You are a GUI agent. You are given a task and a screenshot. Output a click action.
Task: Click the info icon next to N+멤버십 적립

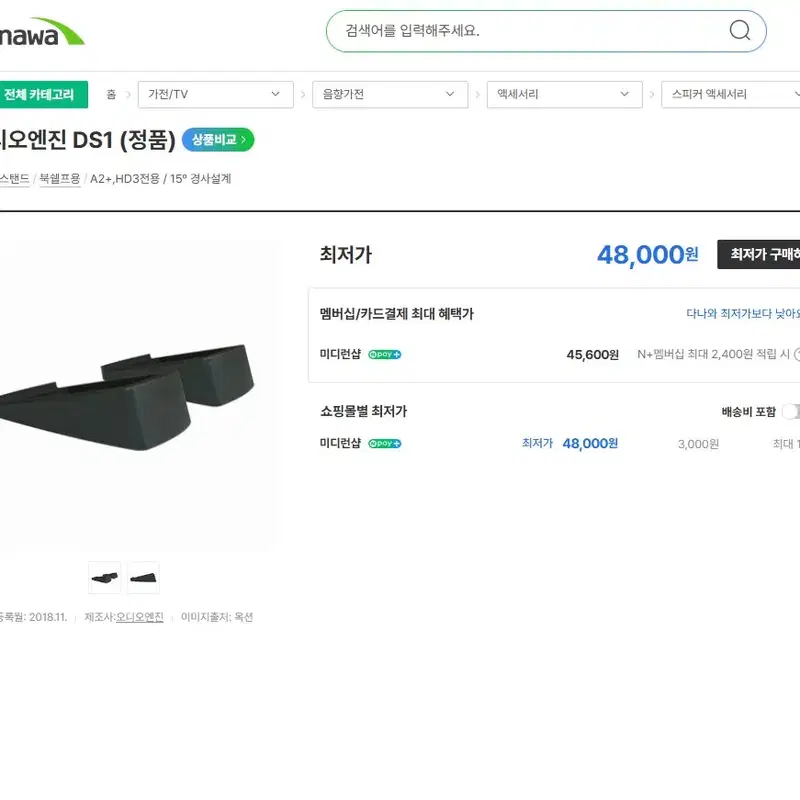[797, 355]
